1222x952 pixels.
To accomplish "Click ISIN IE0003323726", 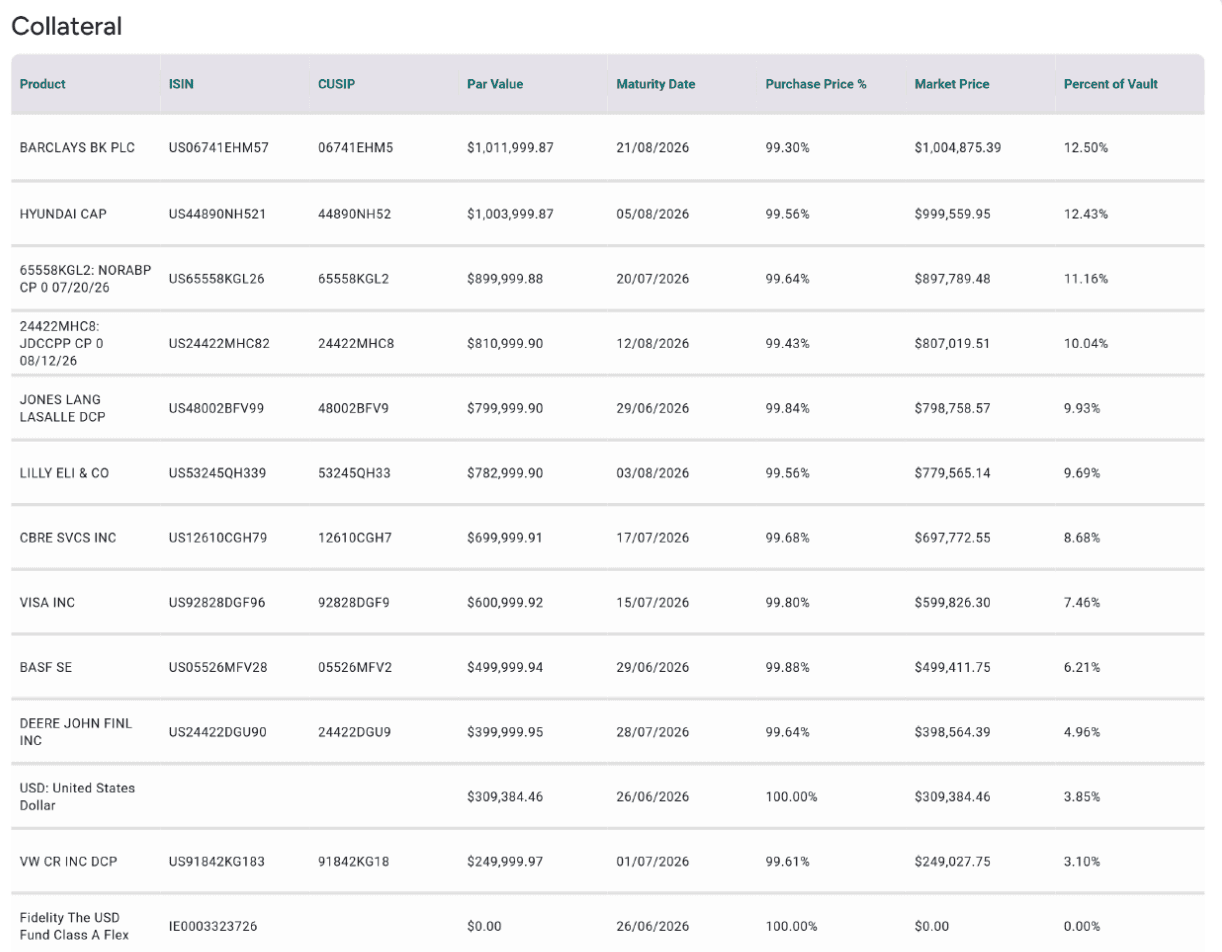I will tap(213, 927).
